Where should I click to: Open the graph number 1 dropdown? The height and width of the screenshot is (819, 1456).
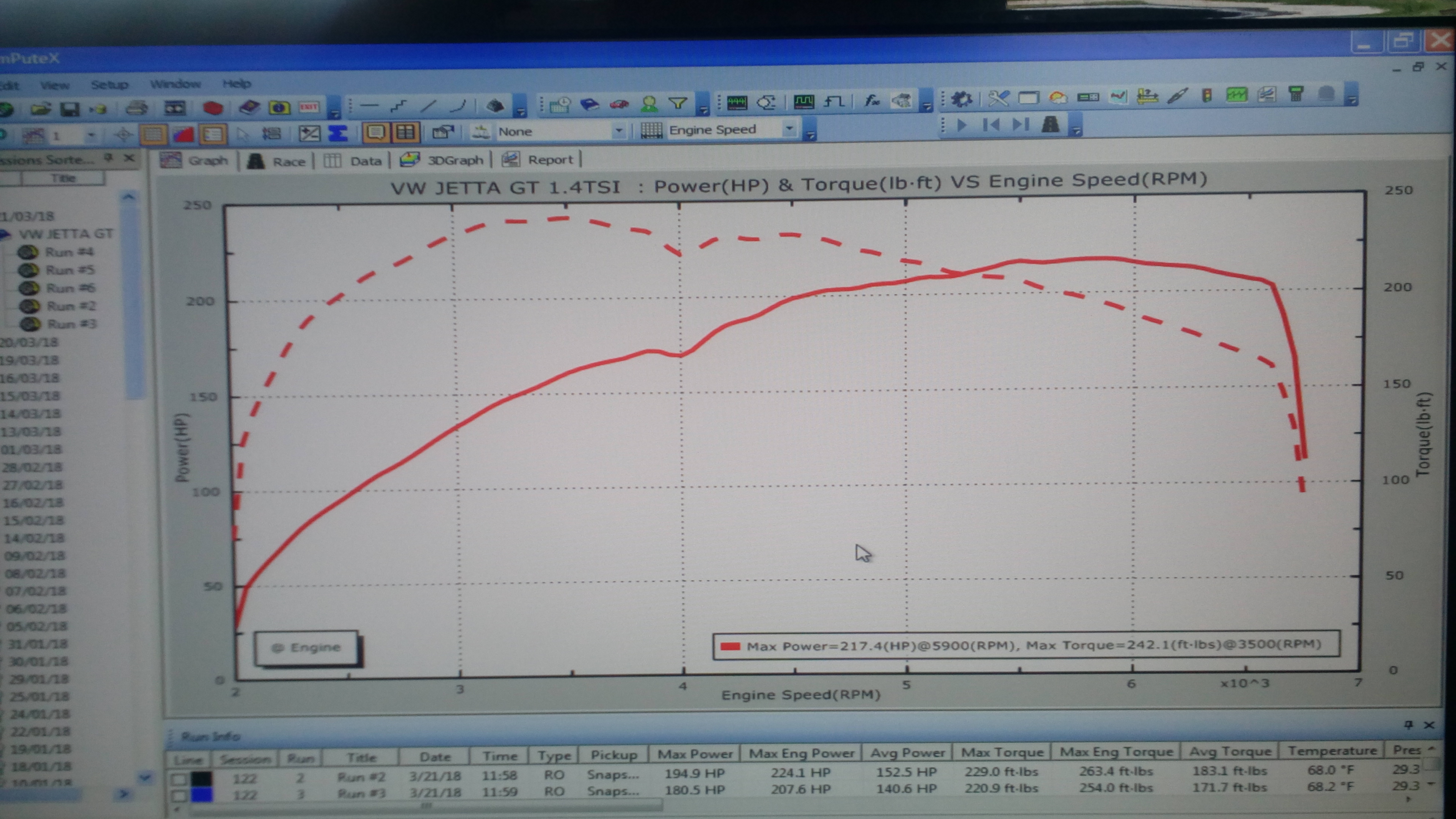coord(91,136)
